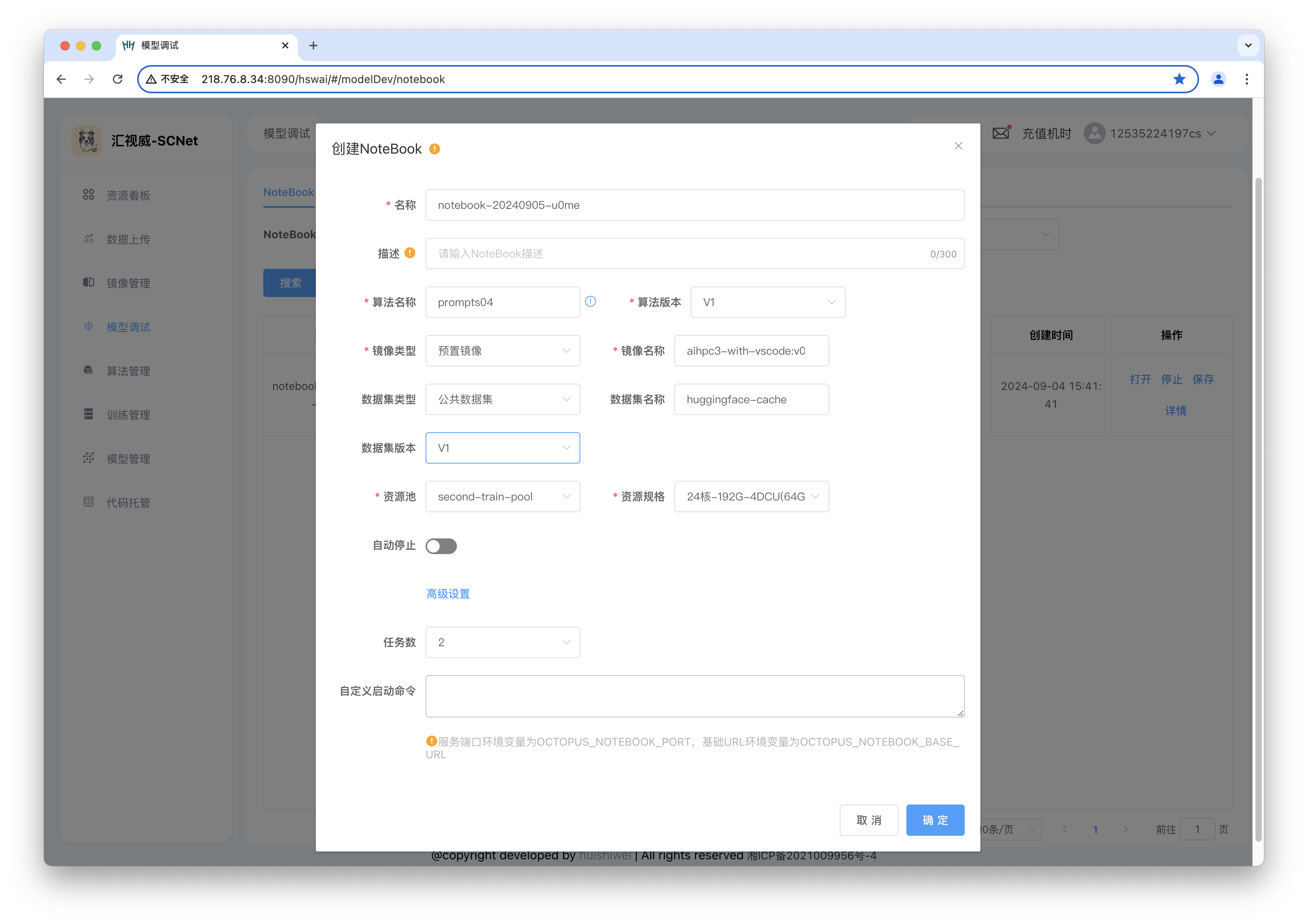
Task: Close the 创建NoteBook dialog with X
Action: click(x=958, y=146)
